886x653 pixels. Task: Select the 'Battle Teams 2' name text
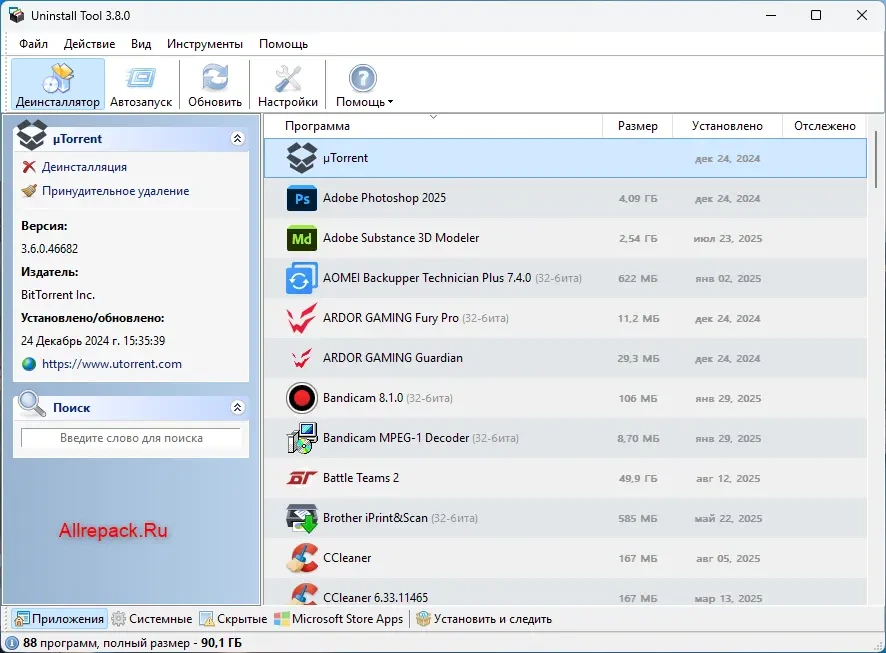[x=361, y=478]
